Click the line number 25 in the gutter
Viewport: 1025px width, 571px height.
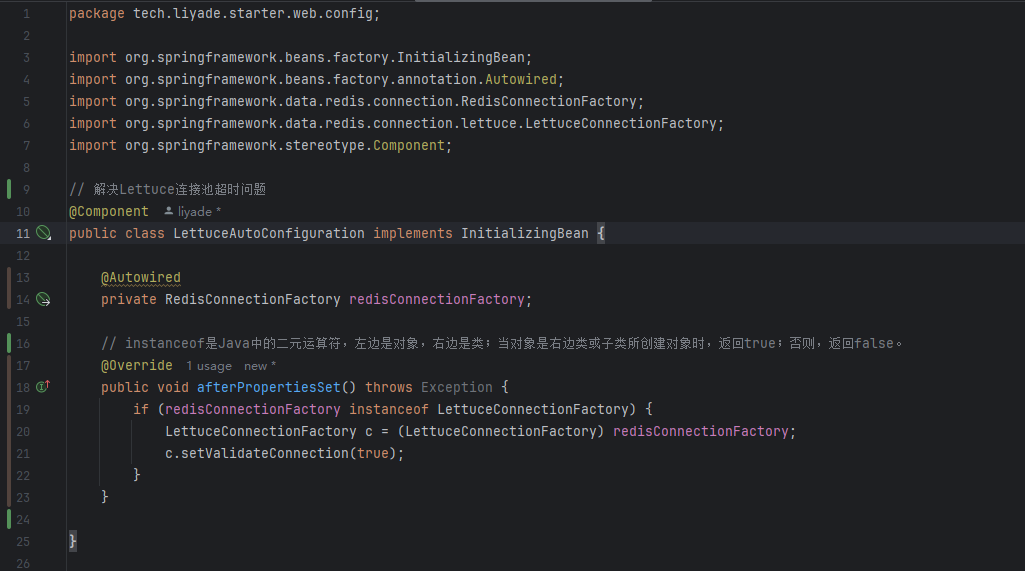[23, 542]
